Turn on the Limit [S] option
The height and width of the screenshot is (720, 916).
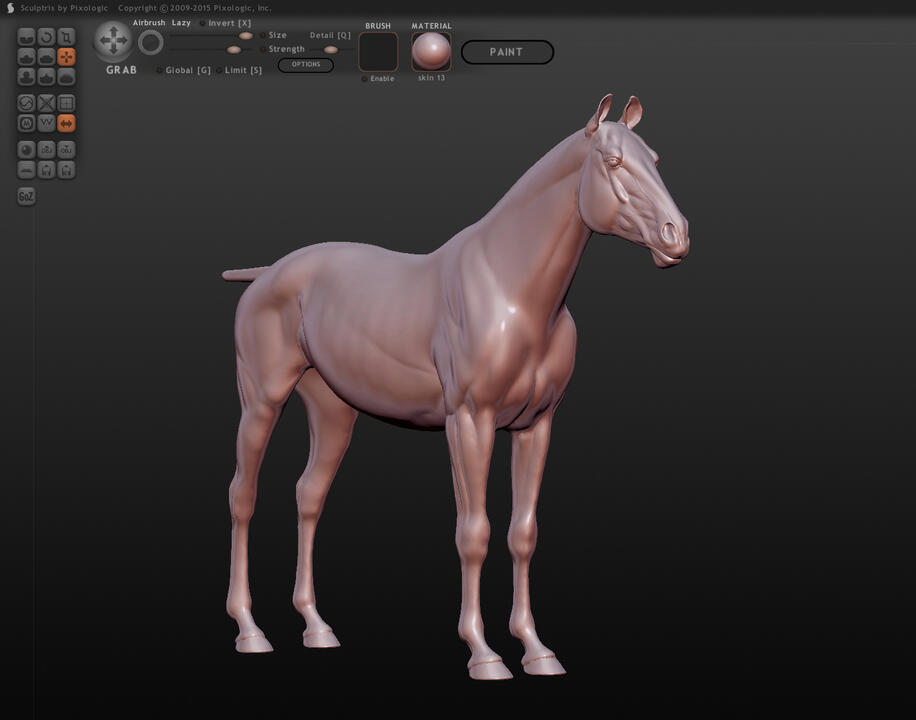(219, 71)
